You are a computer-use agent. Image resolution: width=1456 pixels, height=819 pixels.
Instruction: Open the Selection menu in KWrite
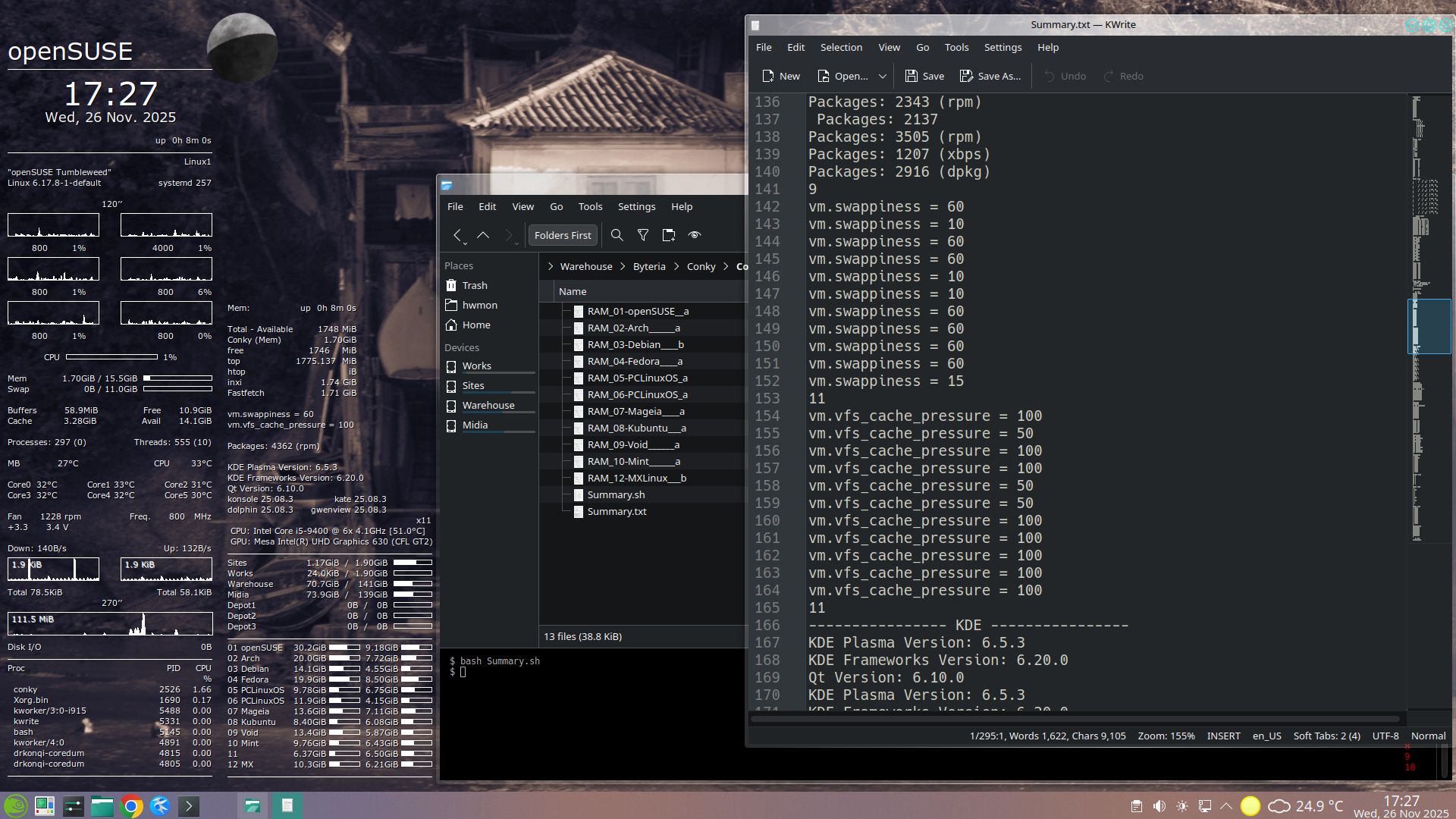tap(841, 47)
